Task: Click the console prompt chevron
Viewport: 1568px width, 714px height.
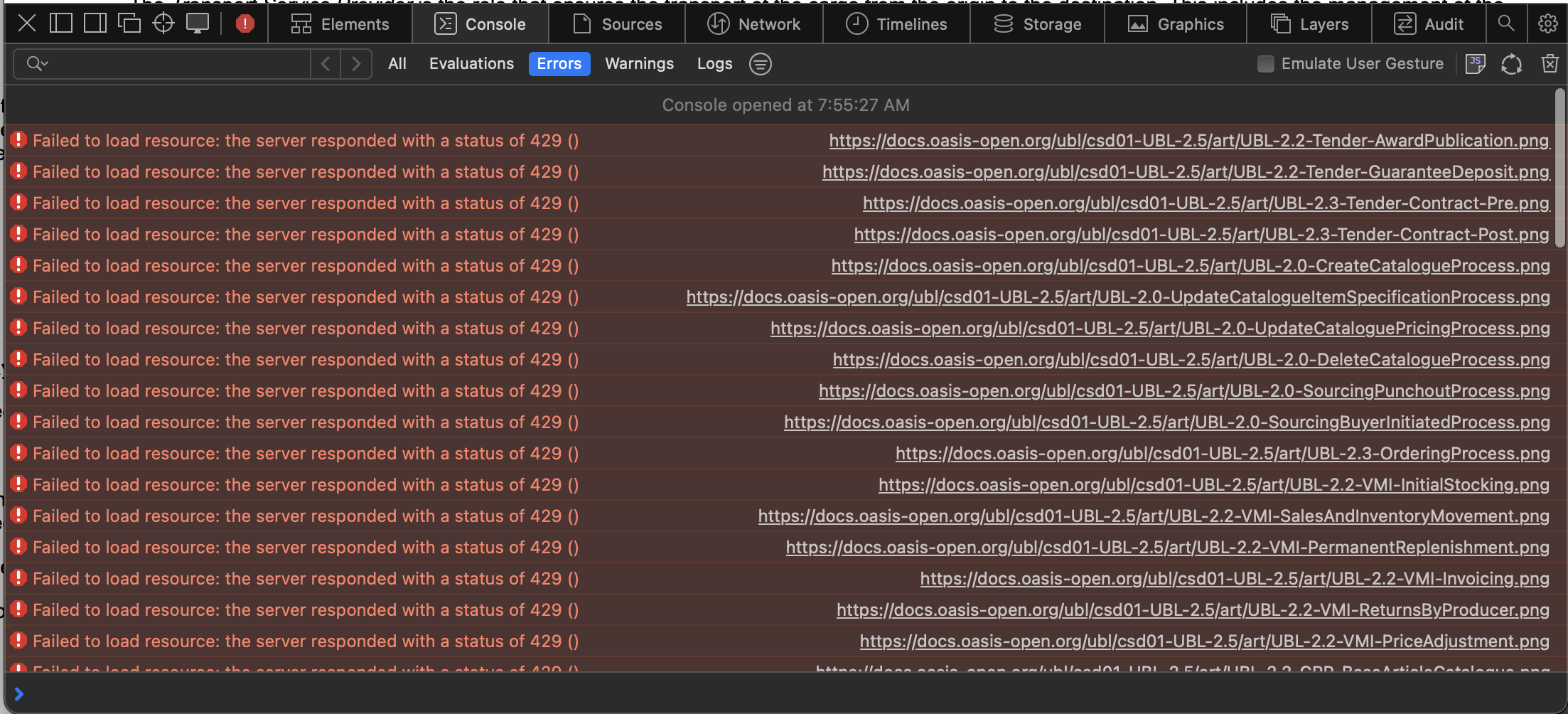Action: pos(19,693)
